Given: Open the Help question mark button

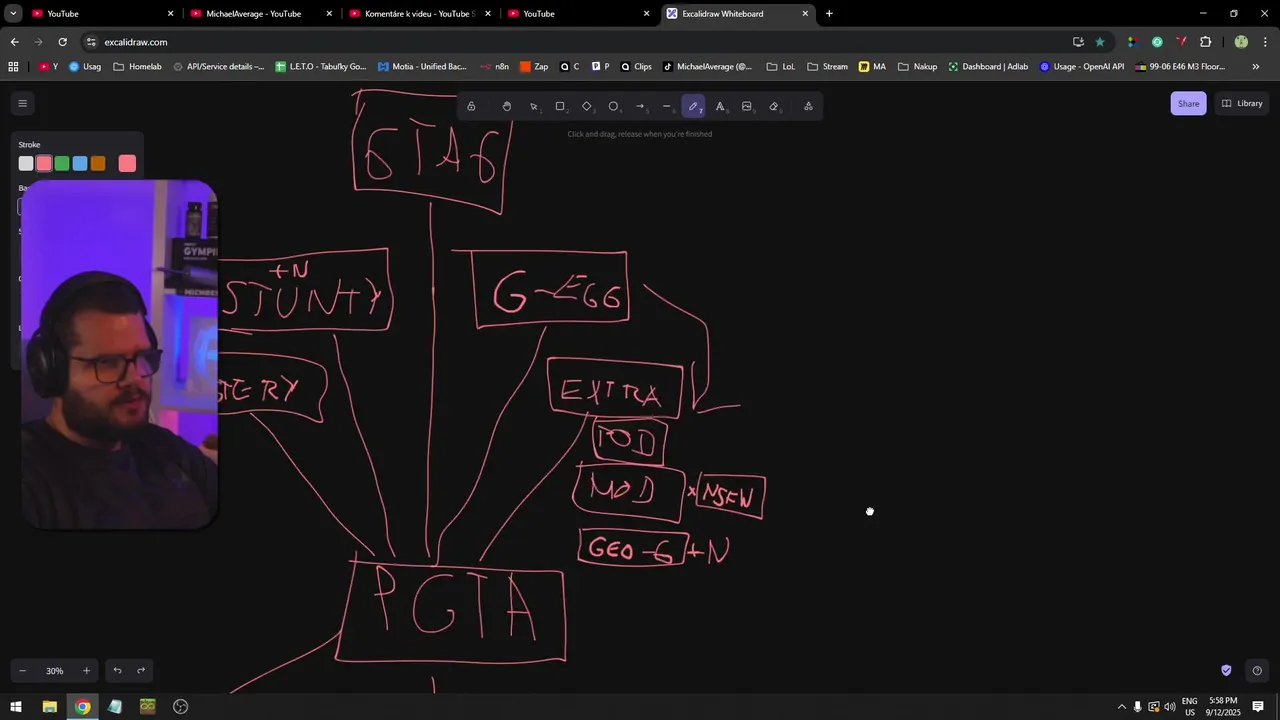Looking at the screenshot, I should (x=1257, y=670).
